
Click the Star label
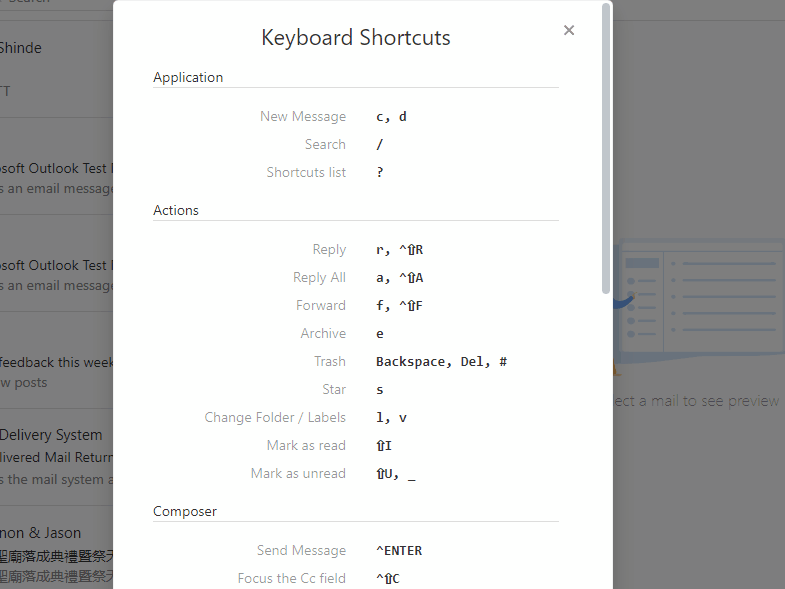pyautogui.click(x=334, y=389)
